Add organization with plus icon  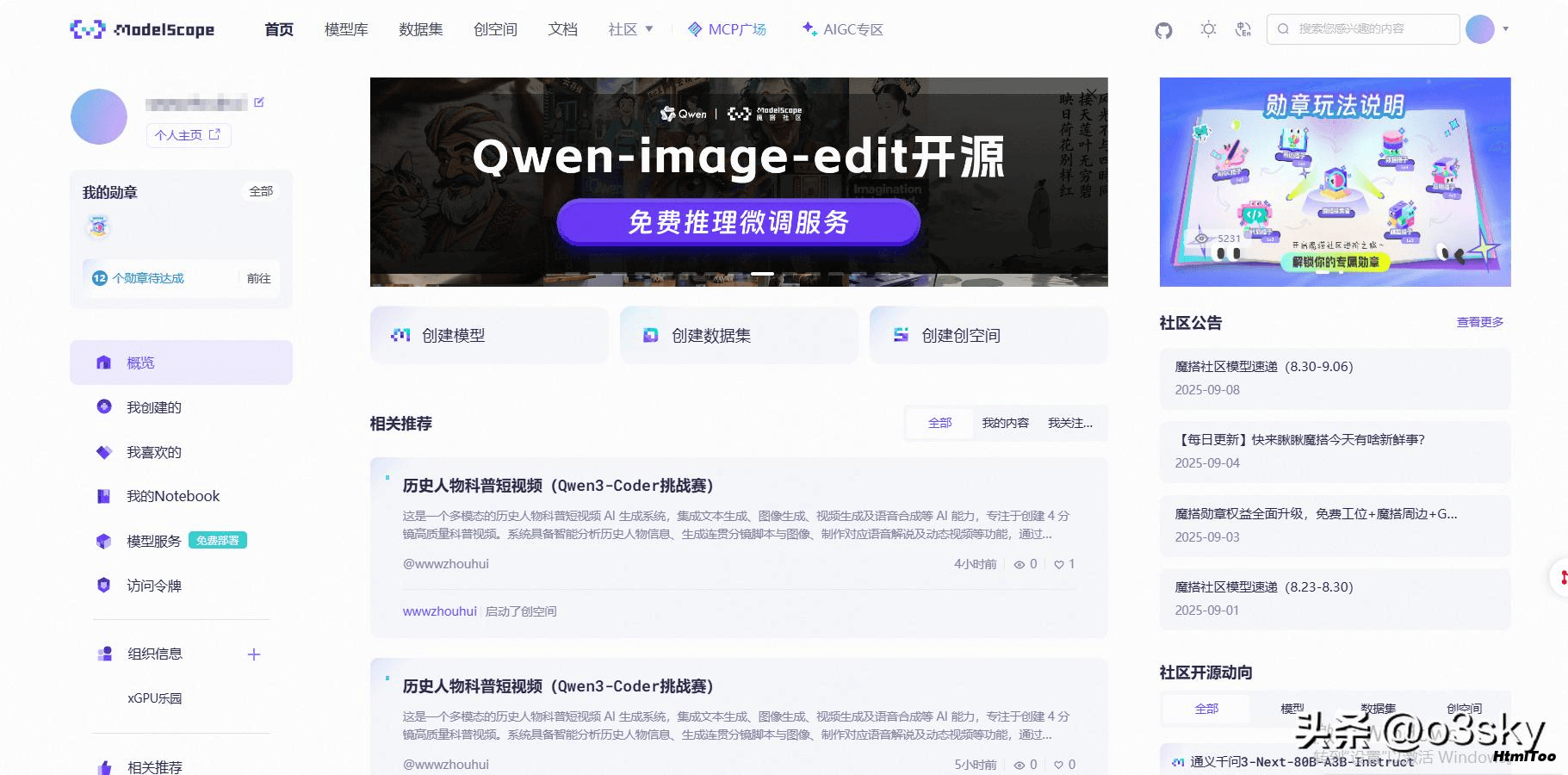254,654
